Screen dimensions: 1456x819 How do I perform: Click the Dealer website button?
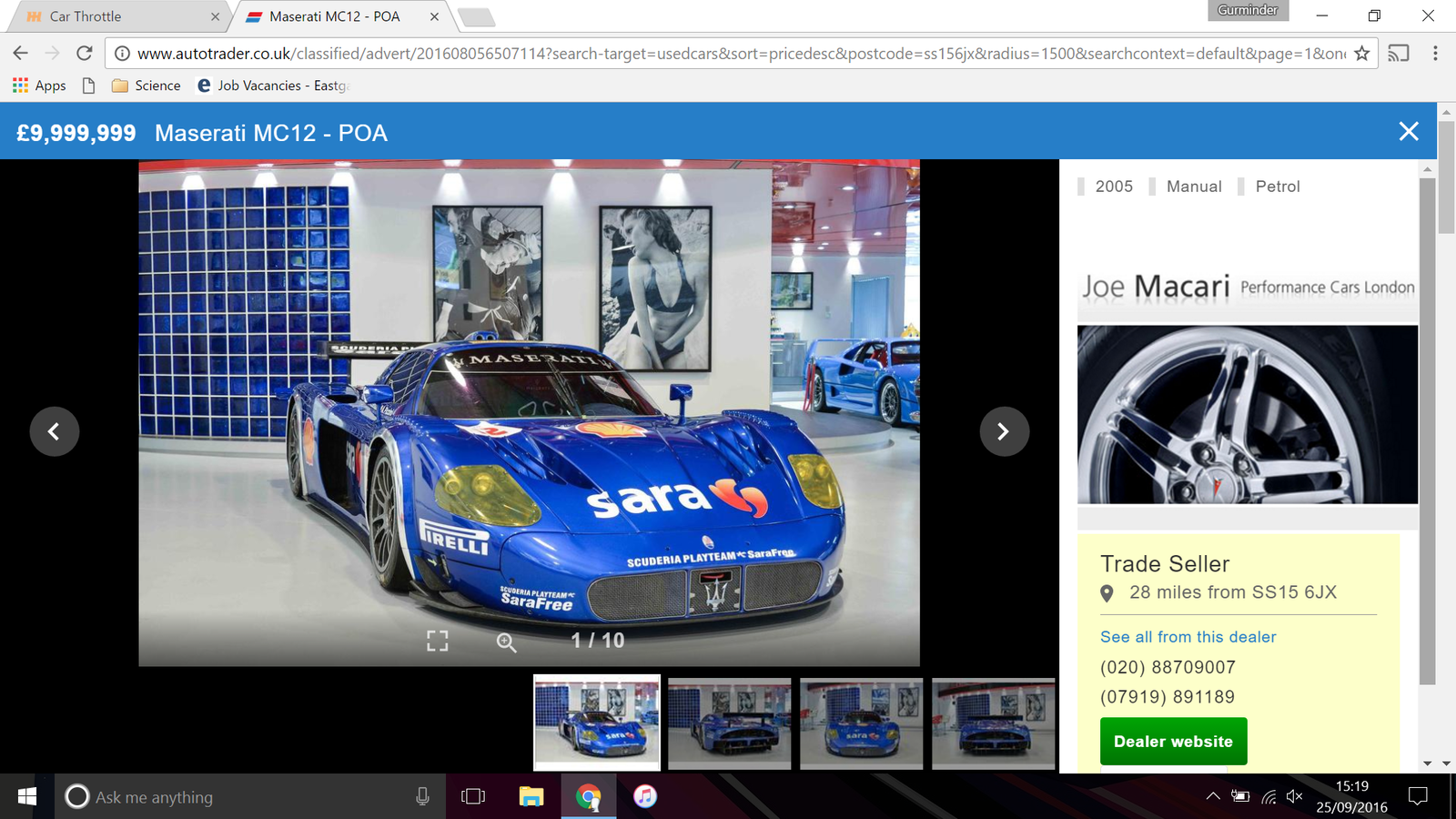pyautogui.click(x=1173, y=742)
